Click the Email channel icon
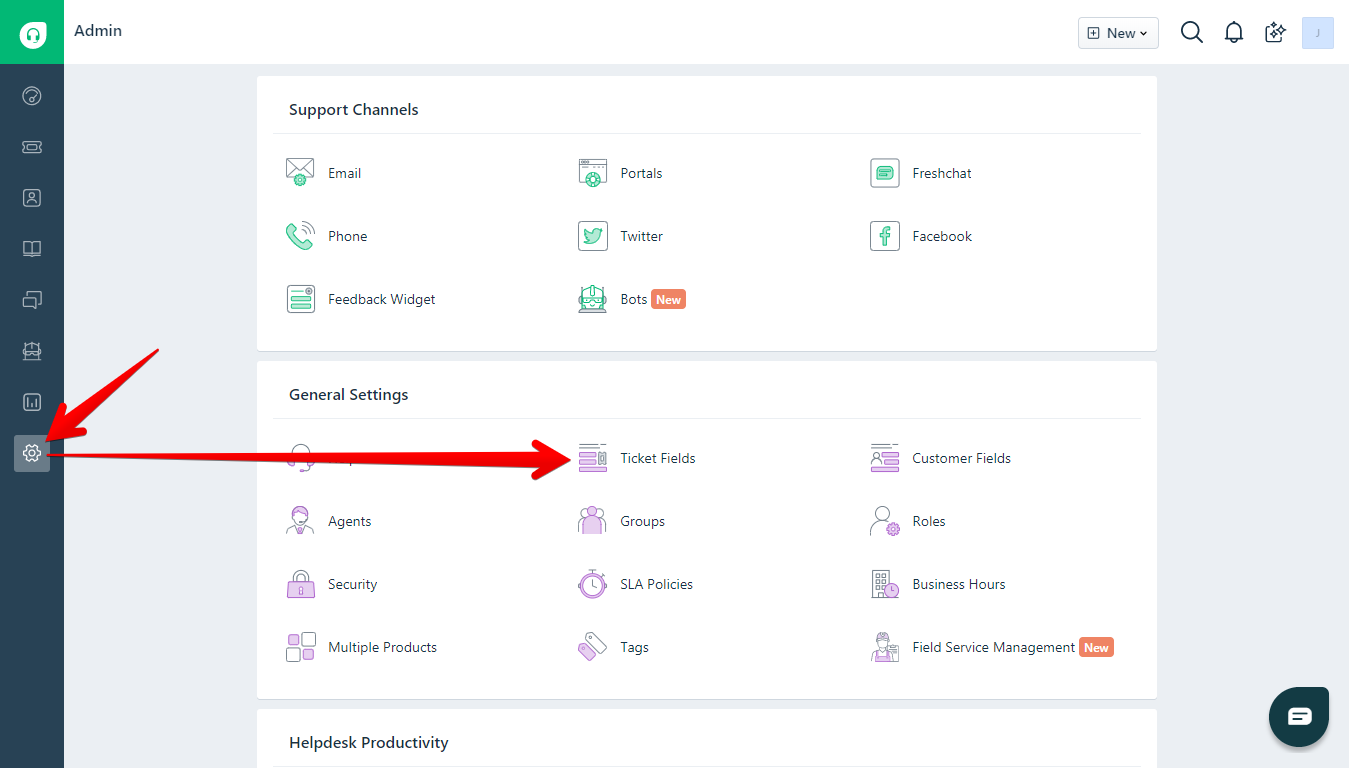The width and height of the screenshot is (1349, 768). pos(300,172)
